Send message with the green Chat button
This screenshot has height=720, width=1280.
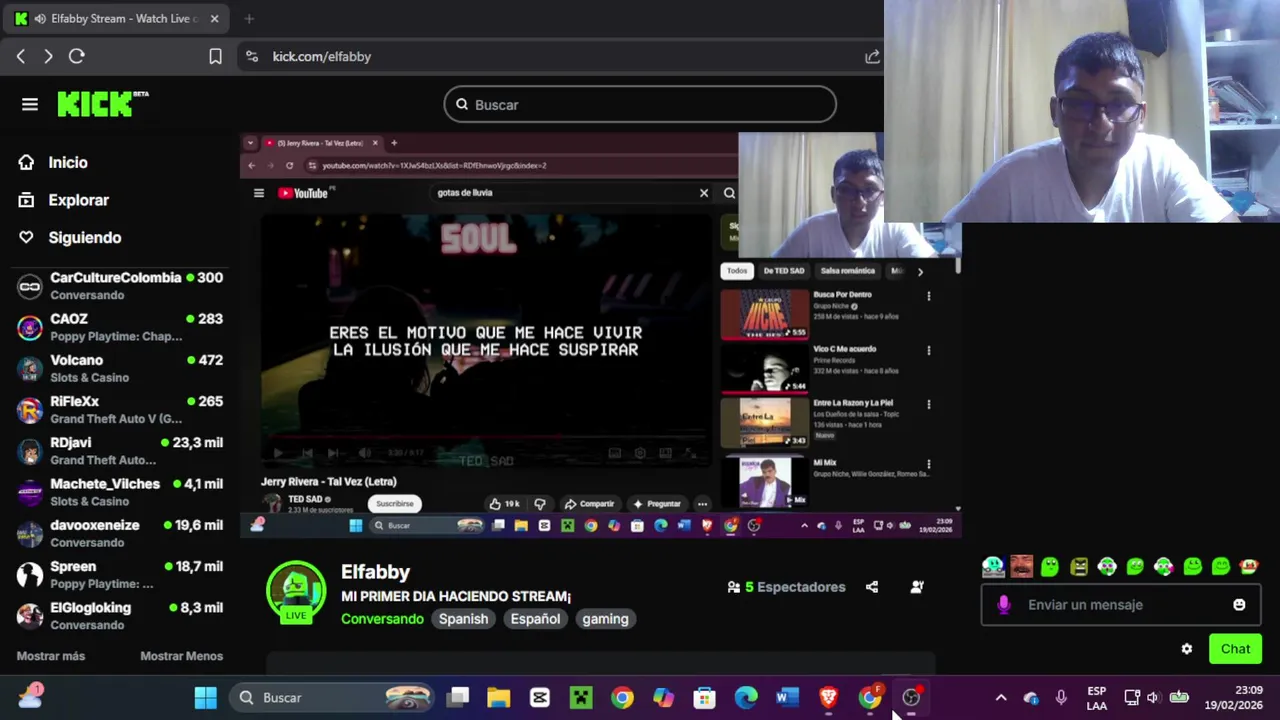click(1235, 649)
